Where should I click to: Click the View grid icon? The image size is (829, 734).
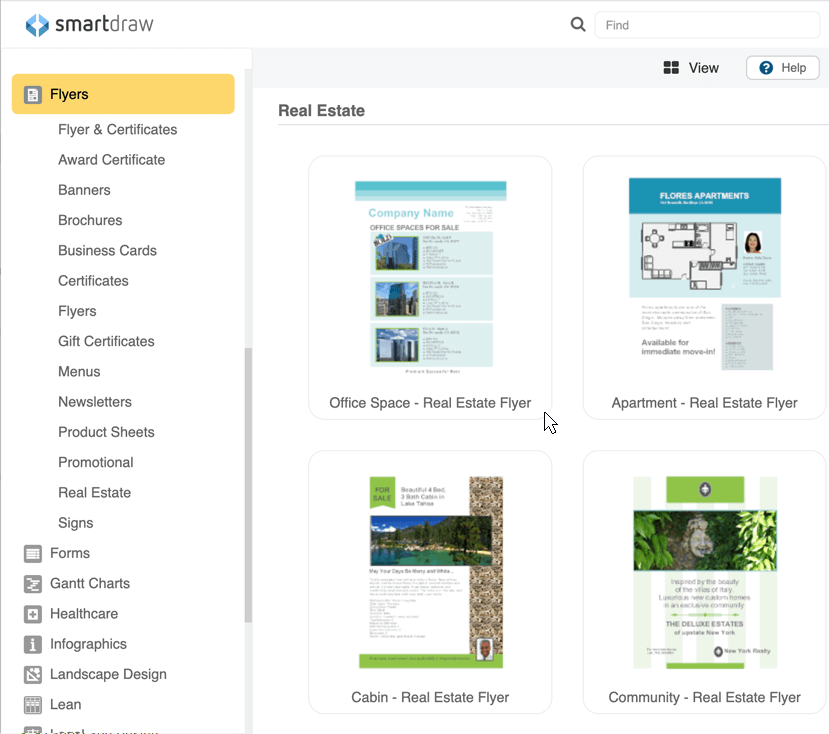point(671,68)
